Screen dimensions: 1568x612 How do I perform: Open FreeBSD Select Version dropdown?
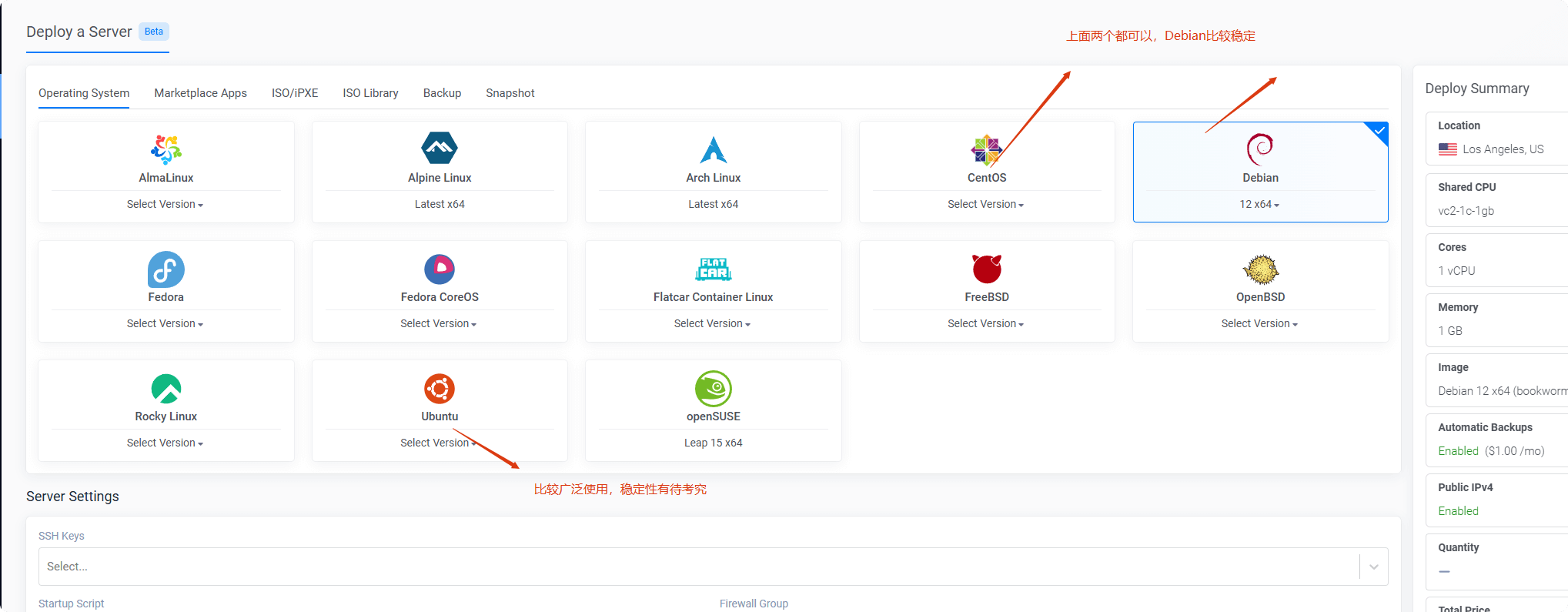[x=986, y=323]
